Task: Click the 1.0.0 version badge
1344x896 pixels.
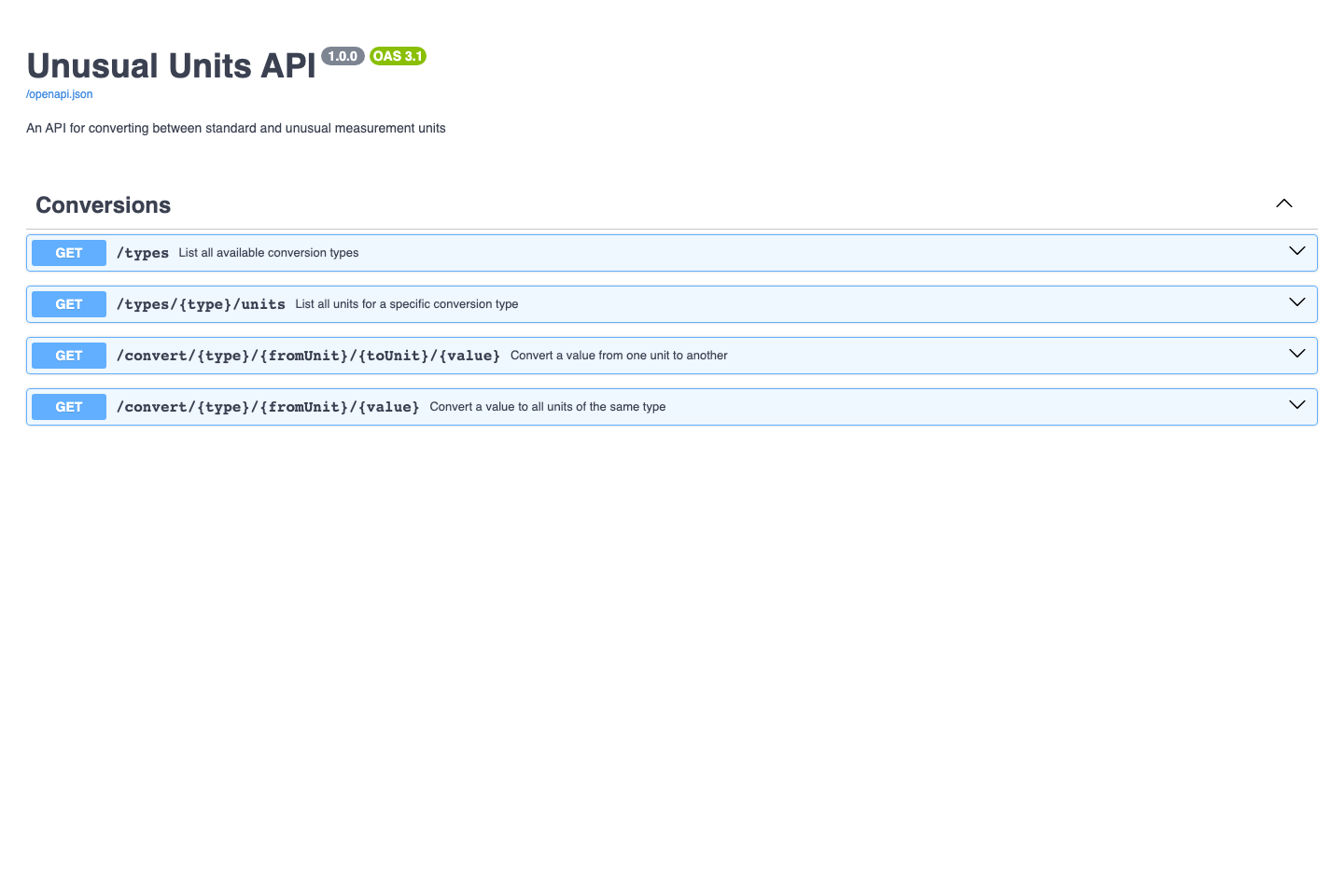Action: 343,55
